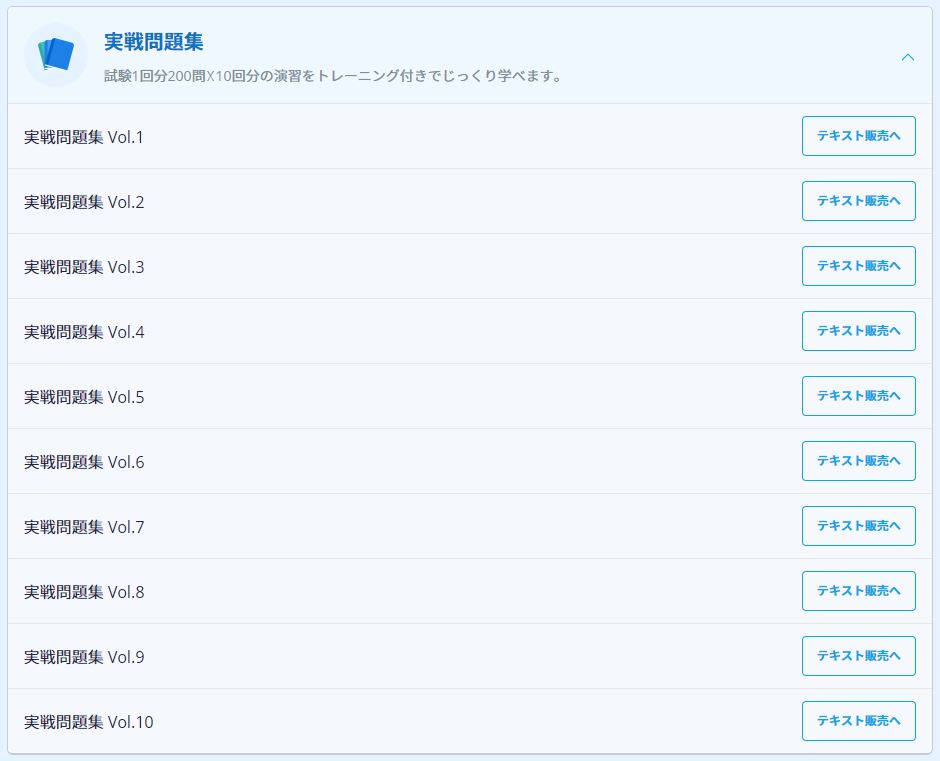Select the row text 実戦問題集 Vol.7
940x761 pixels.
click(84, 527)
